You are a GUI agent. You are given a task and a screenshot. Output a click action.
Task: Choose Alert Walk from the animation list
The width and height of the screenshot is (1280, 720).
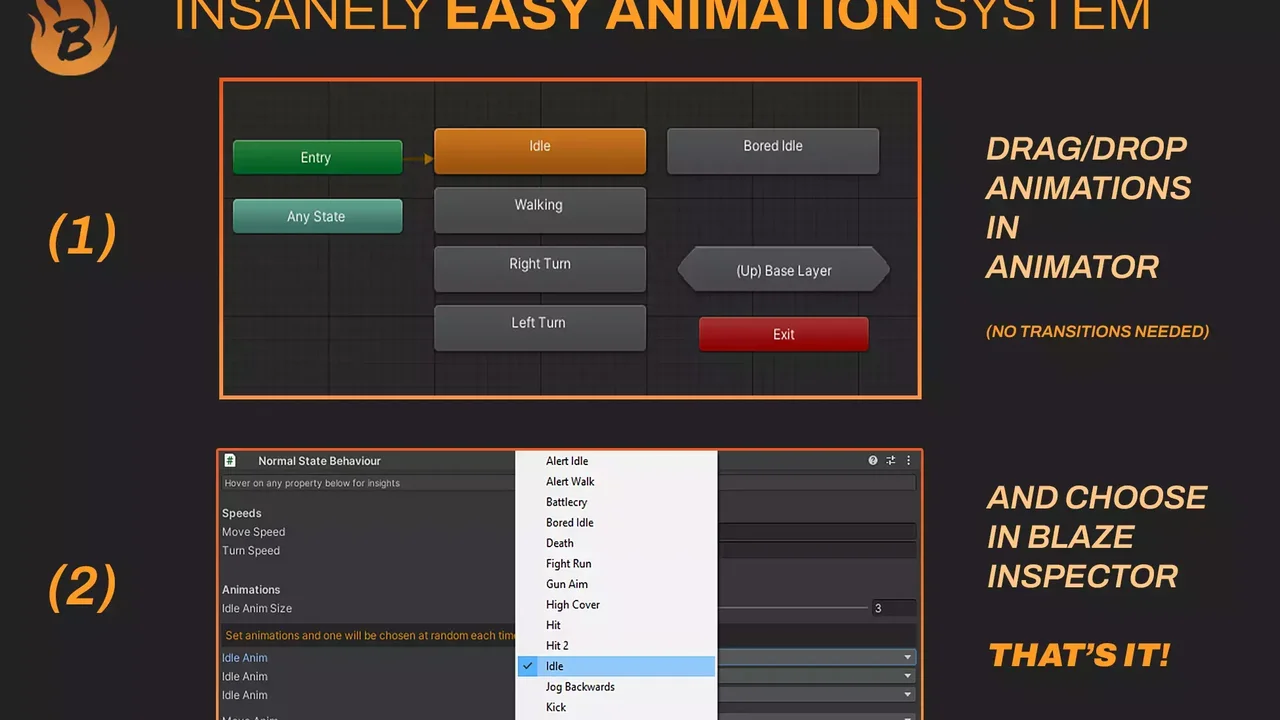(616, 481)
